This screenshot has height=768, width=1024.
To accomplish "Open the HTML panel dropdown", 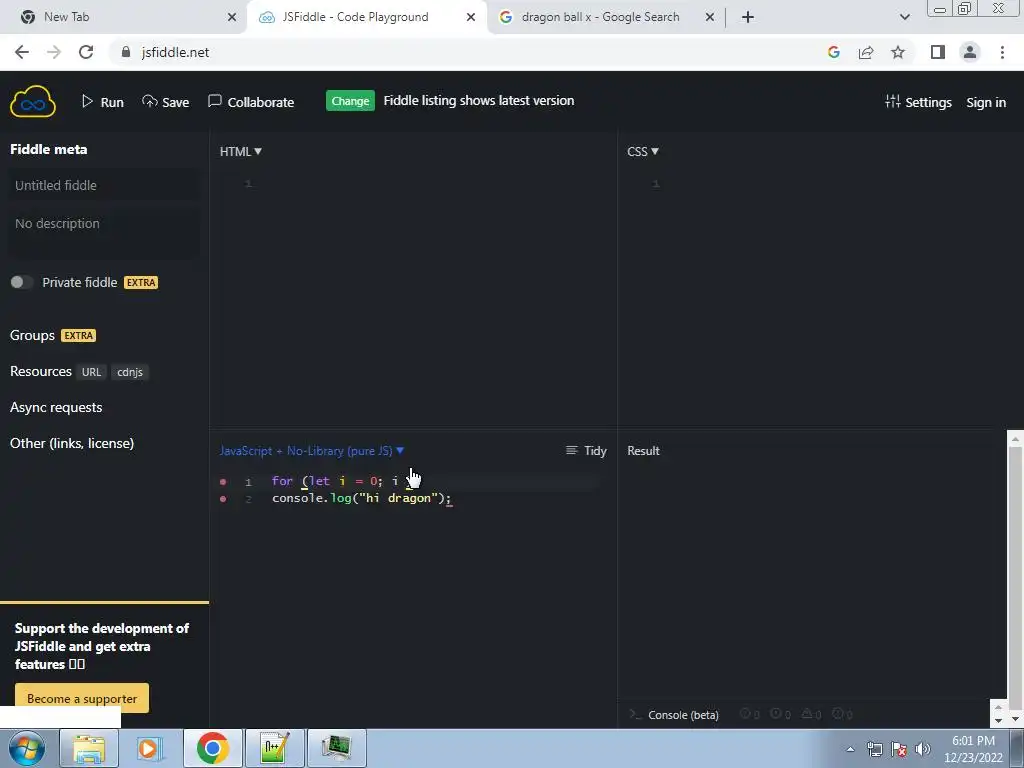I will (240, 152).
